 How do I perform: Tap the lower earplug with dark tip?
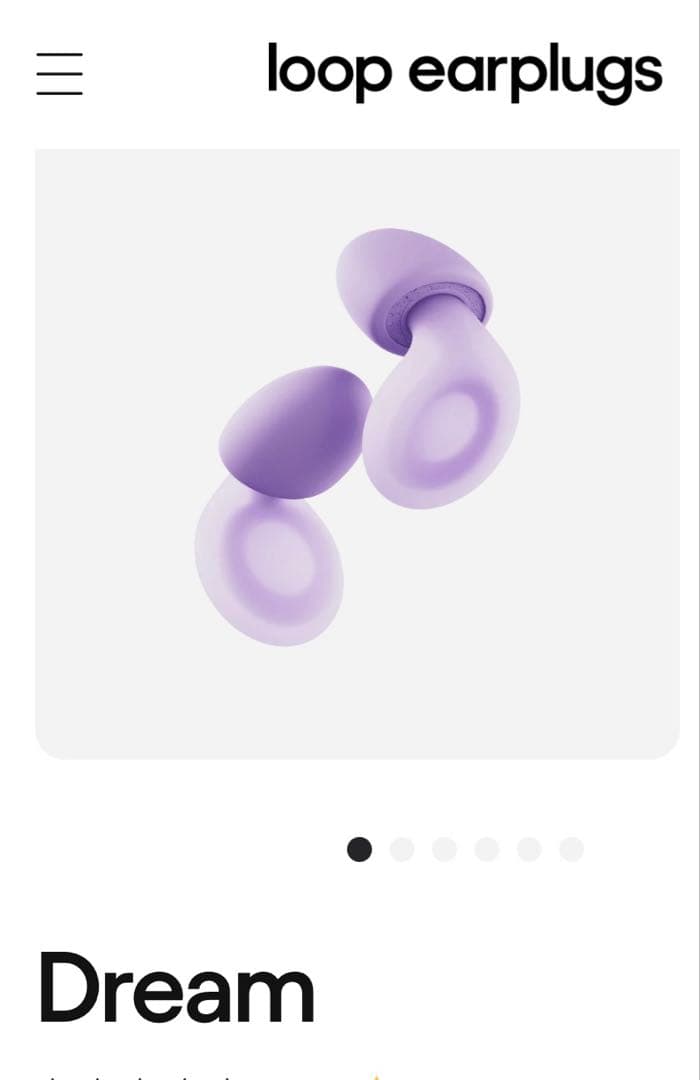283,505
